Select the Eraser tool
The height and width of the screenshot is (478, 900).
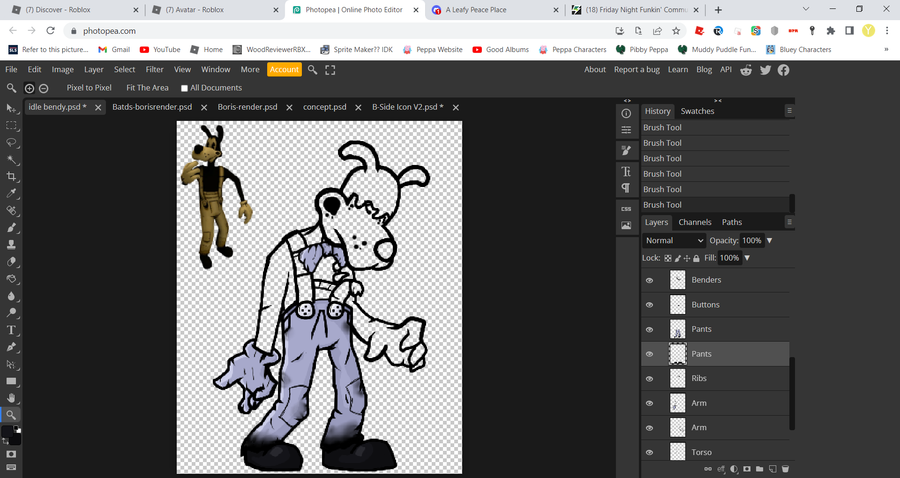point(11,262)
